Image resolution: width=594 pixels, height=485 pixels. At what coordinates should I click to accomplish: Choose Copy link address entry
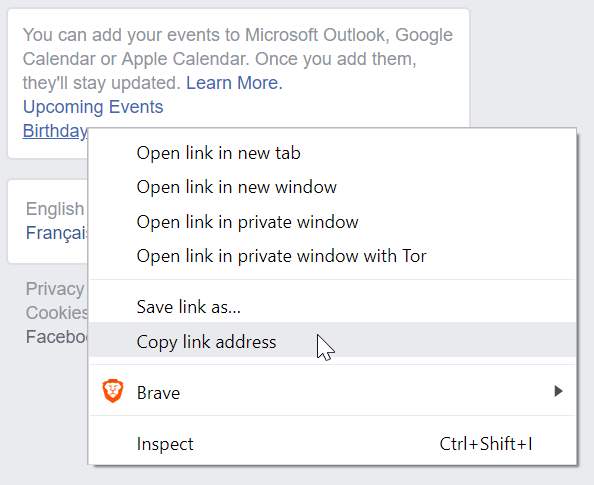coord(332,340)
